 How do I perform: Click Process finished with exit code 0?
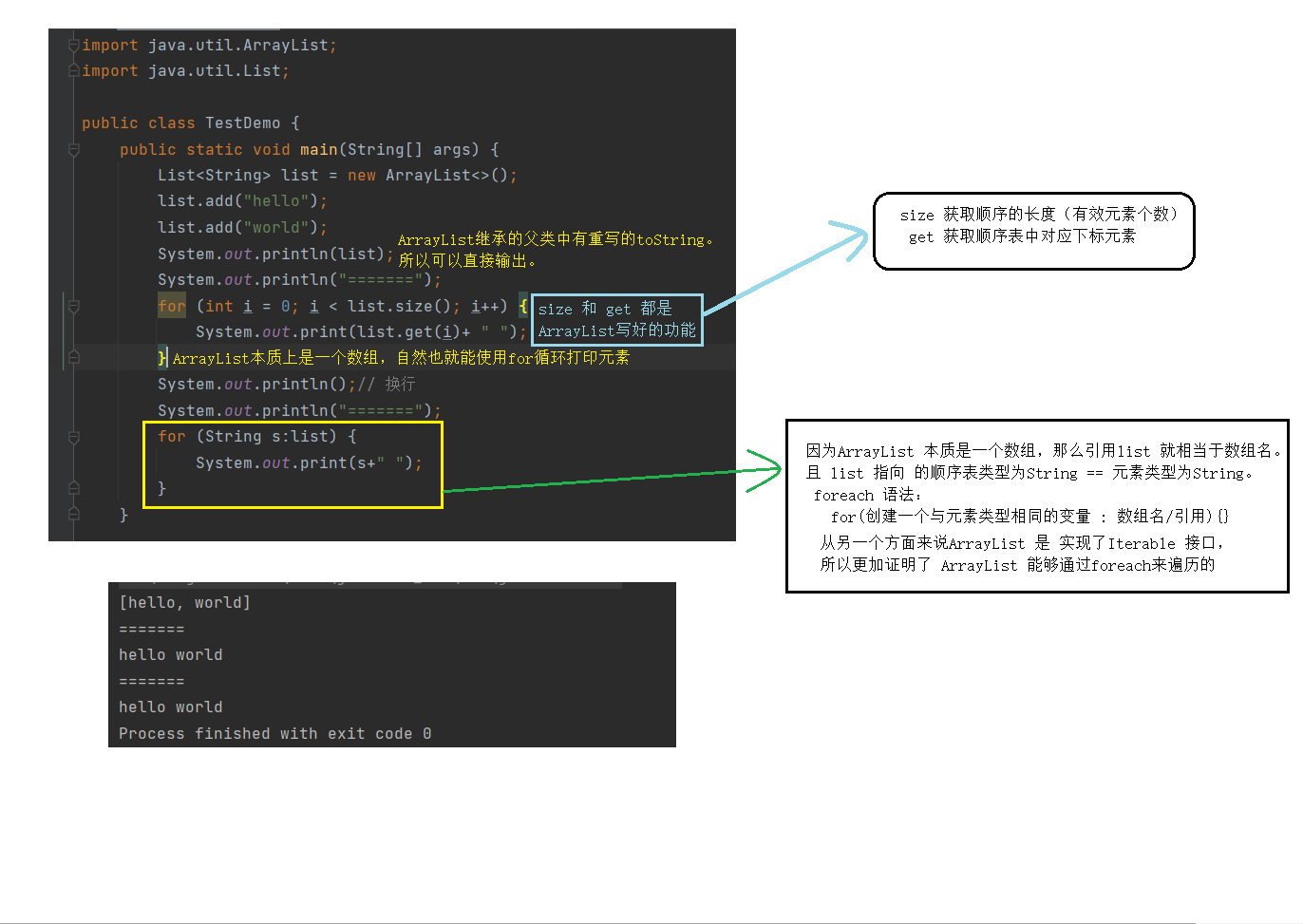[x=274, y=734]
